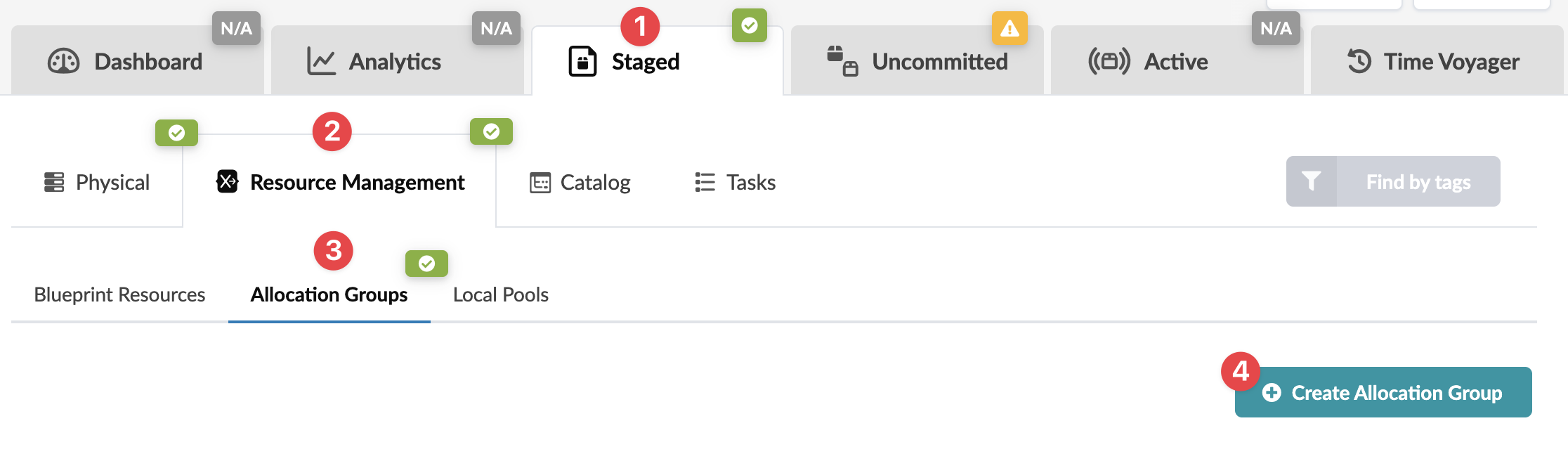The height and width of the screenshot is (454, 1568).
Task: Open the Local Pools tab
Action: pyautogui.click(x=500, y=294)
